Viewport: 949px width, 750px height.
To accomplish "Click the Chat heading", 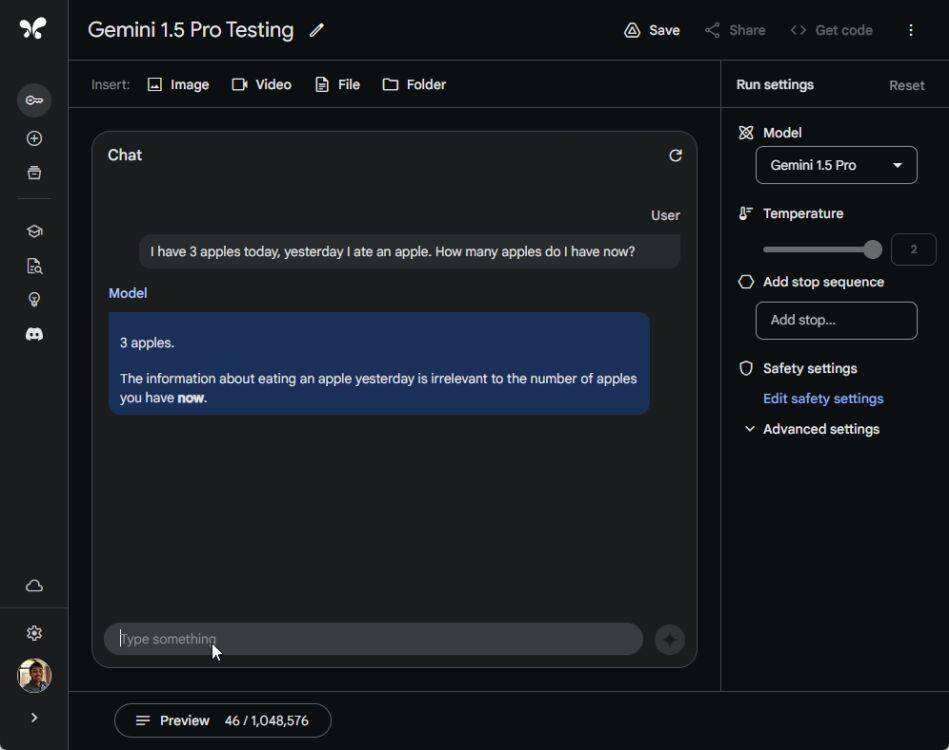I will (125, 156).
